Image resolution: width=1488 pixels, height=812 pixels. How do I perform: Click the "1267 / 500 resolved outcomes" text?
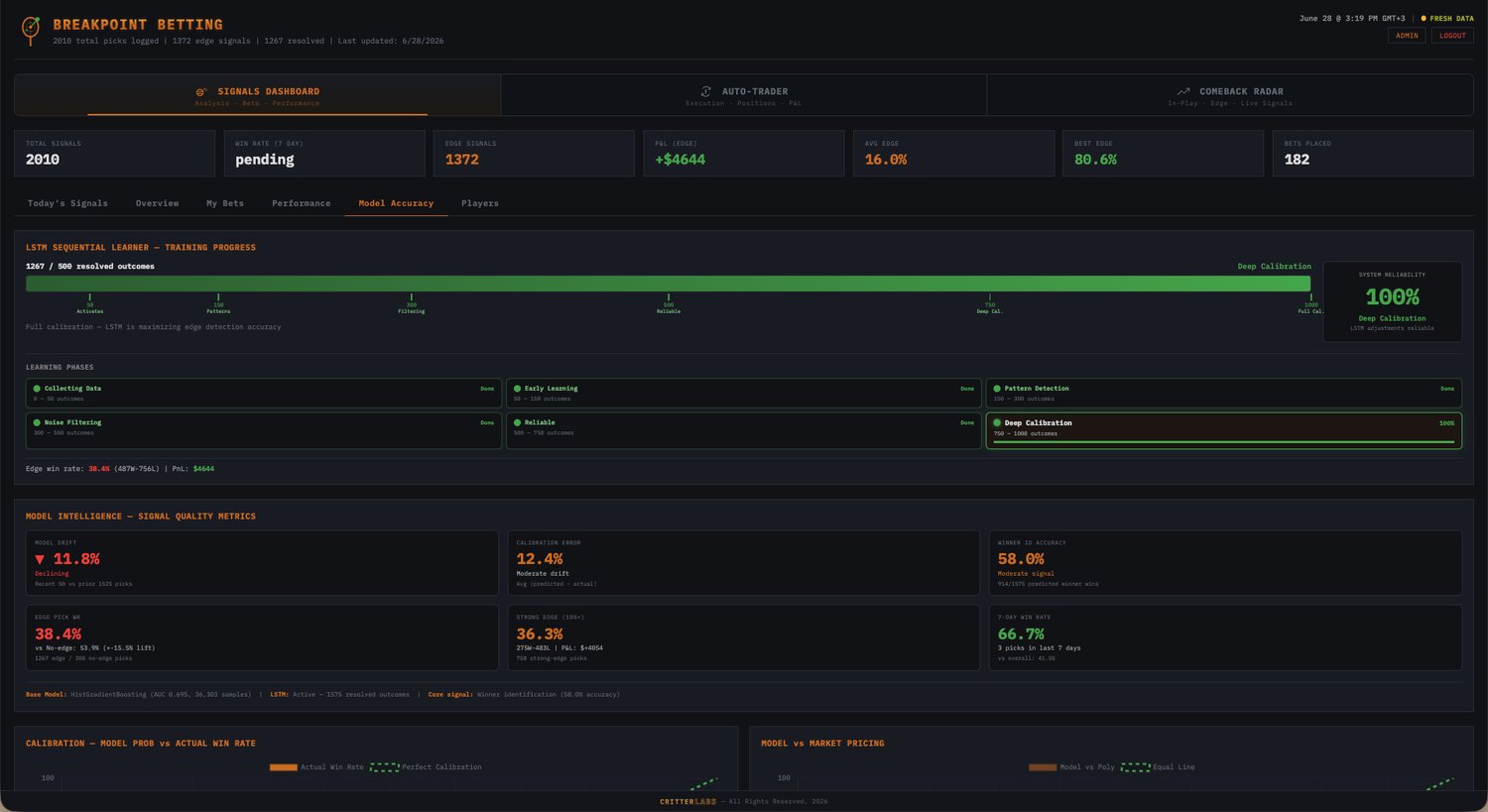tap(90, 267)
